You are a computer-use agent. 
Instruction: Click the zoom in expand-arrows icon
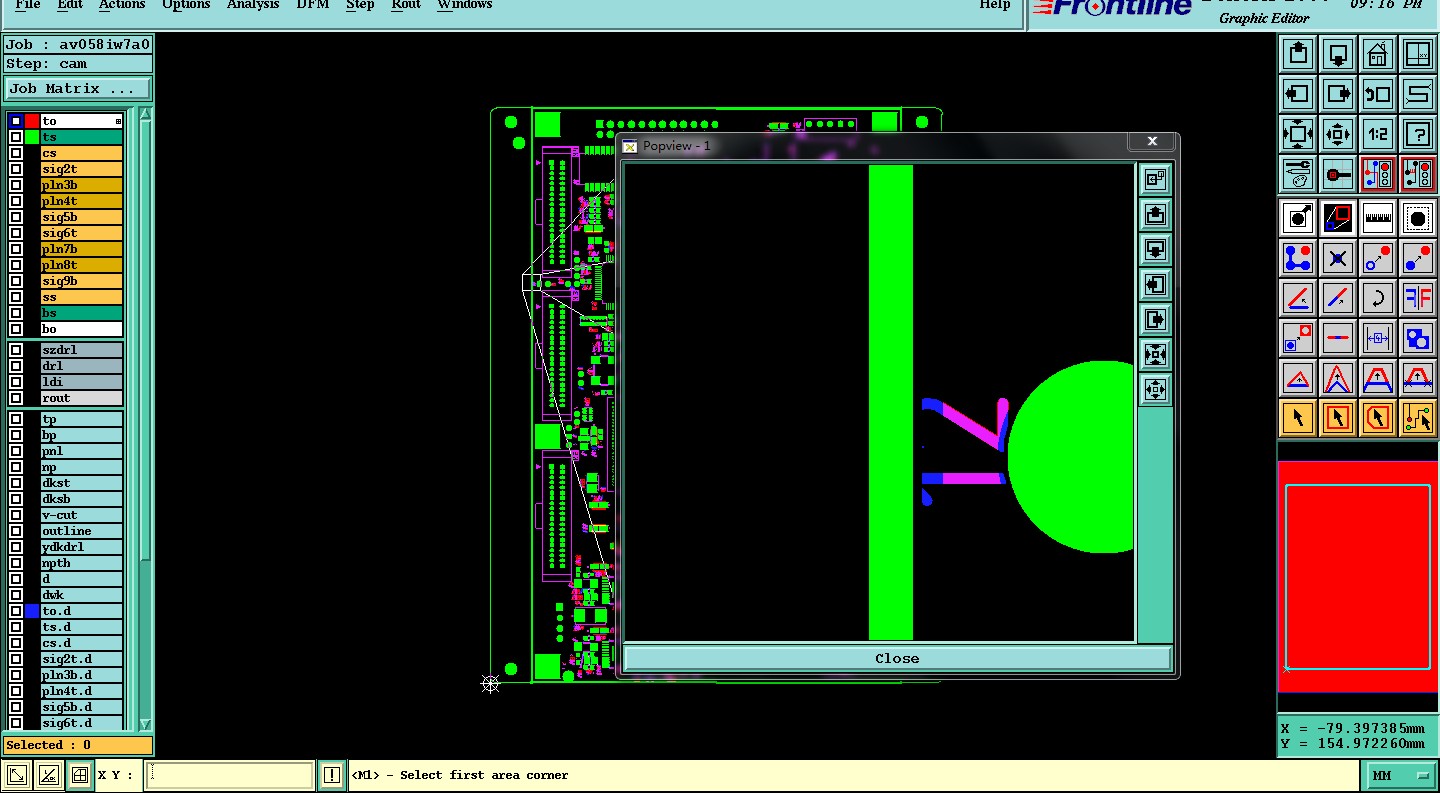tap(1298, 133)
